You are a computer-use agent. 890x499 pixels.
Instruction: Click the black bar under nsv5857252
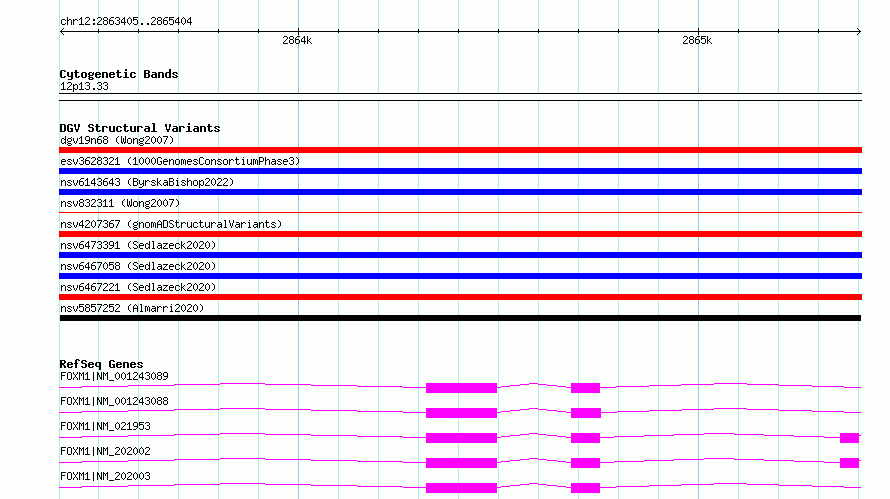coord(460,318)
